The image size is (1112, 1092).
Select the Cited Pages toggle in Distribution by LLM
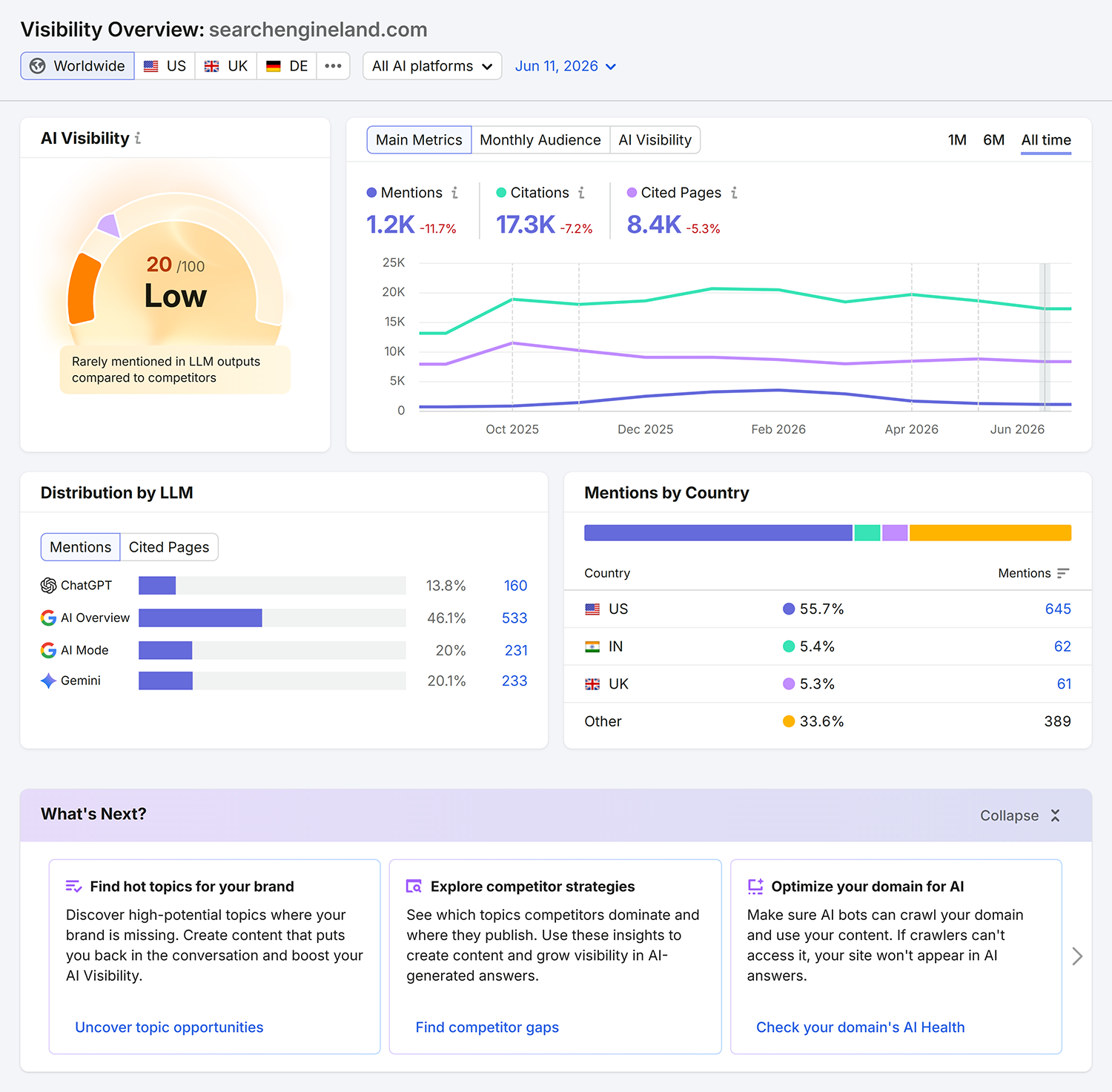pyautogui.click(x=169, y=547)
